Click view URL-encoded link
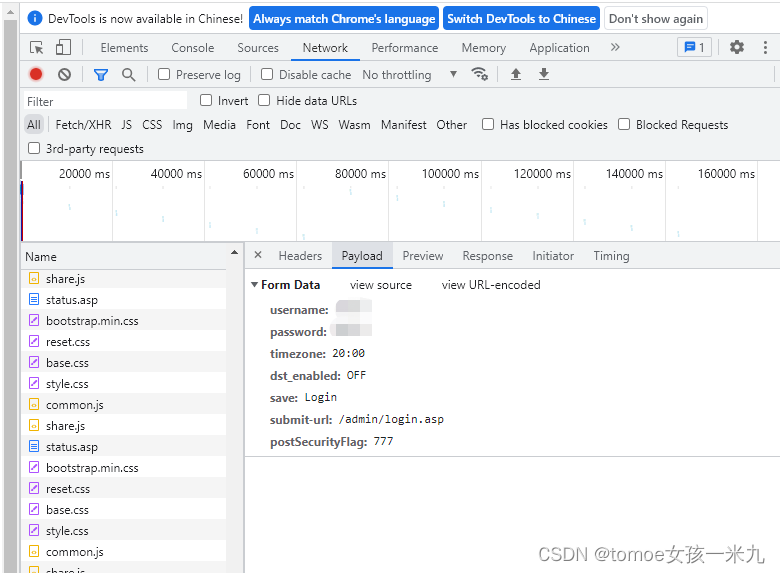The image size is (780, 573). 490,285
